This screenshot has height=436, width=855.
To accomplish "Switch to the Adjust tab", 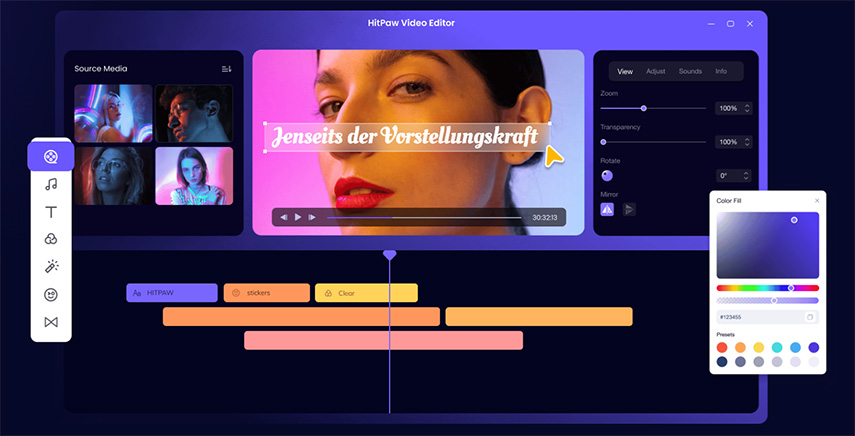I will coord(655,71).
